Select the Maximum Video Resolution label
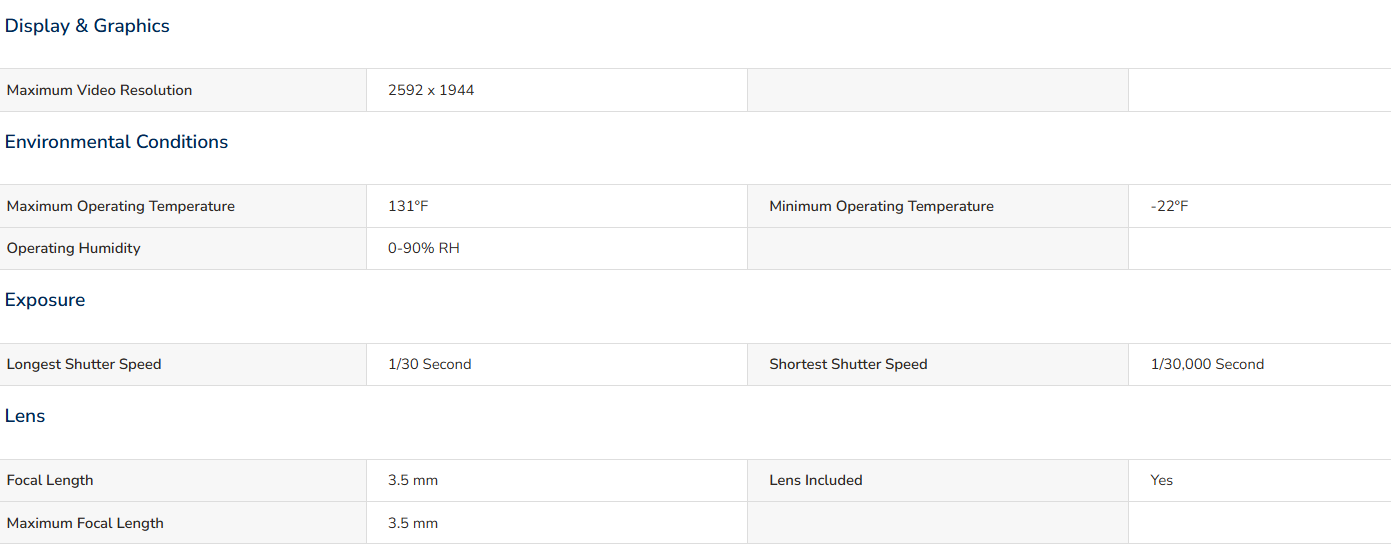The width and height of the screenshot is (1391, 557). click(x=99, y=90)
